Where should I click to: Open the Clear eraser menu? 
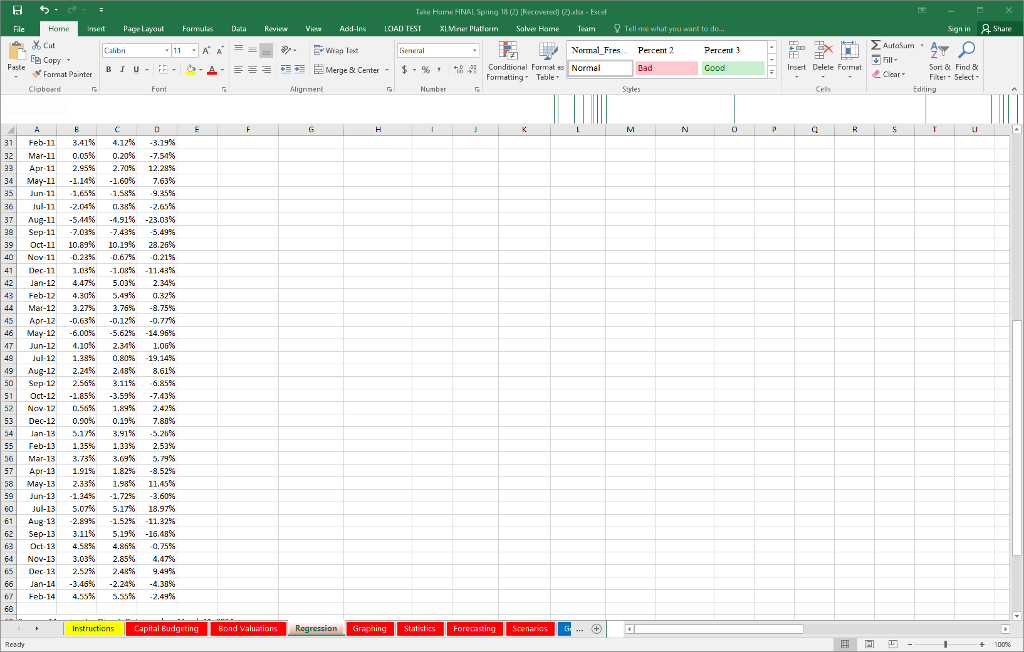click(889, 74)
